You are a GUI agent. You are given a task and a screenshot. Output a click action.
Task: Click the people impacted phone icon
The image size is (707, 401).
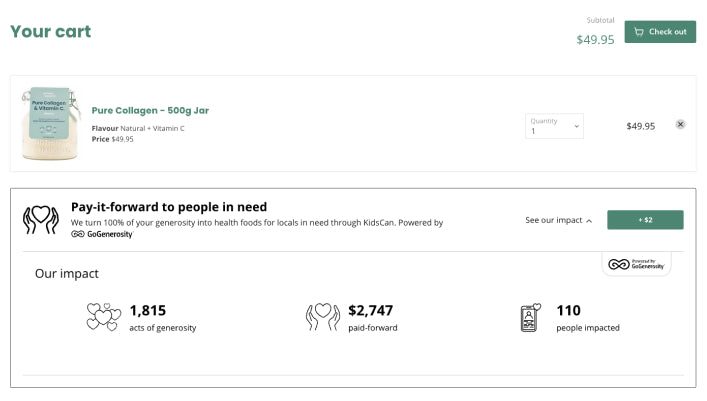tap(530, 317)
